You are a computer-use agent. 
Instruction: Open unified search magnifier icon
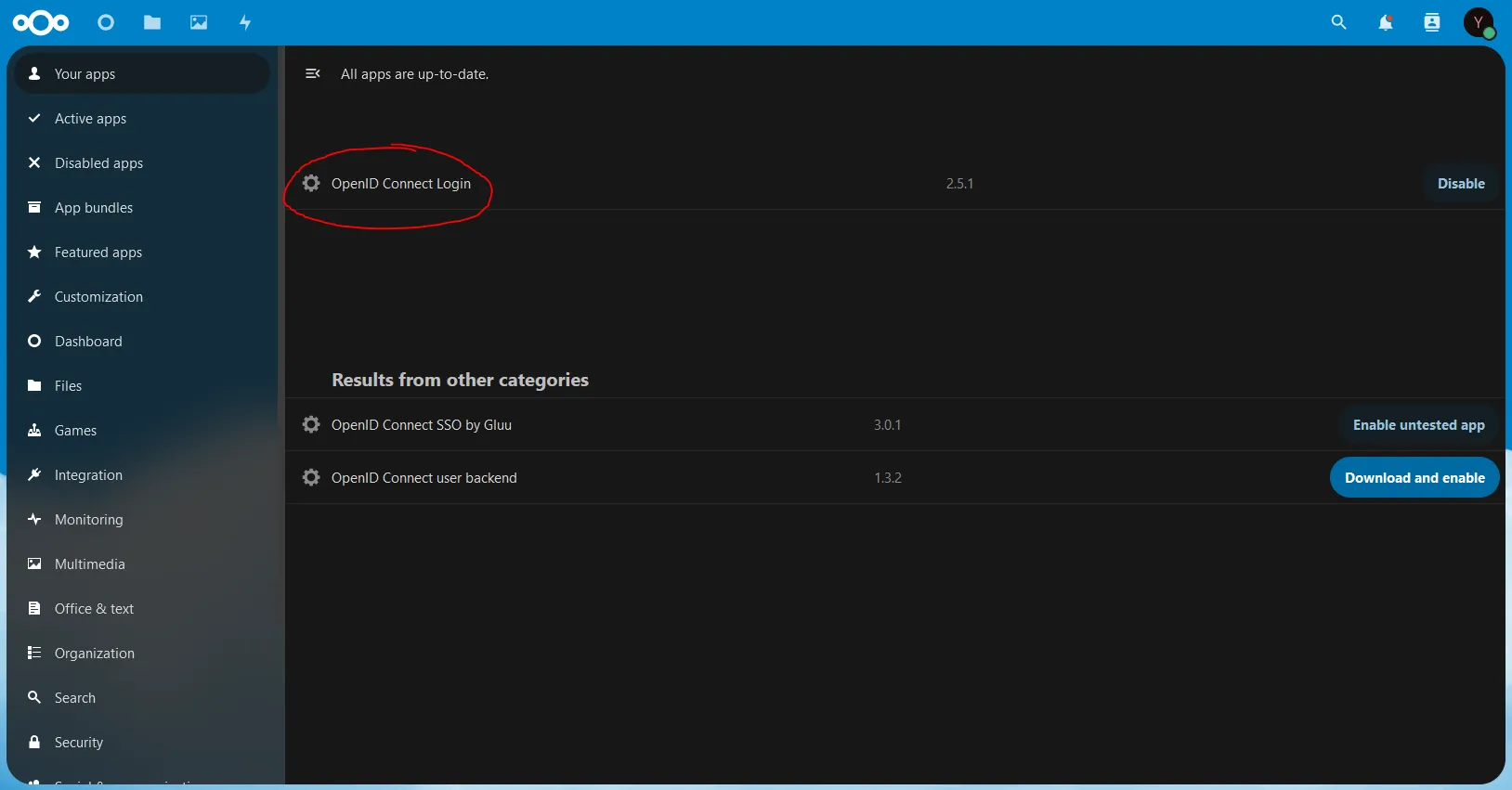[1338, 22]
